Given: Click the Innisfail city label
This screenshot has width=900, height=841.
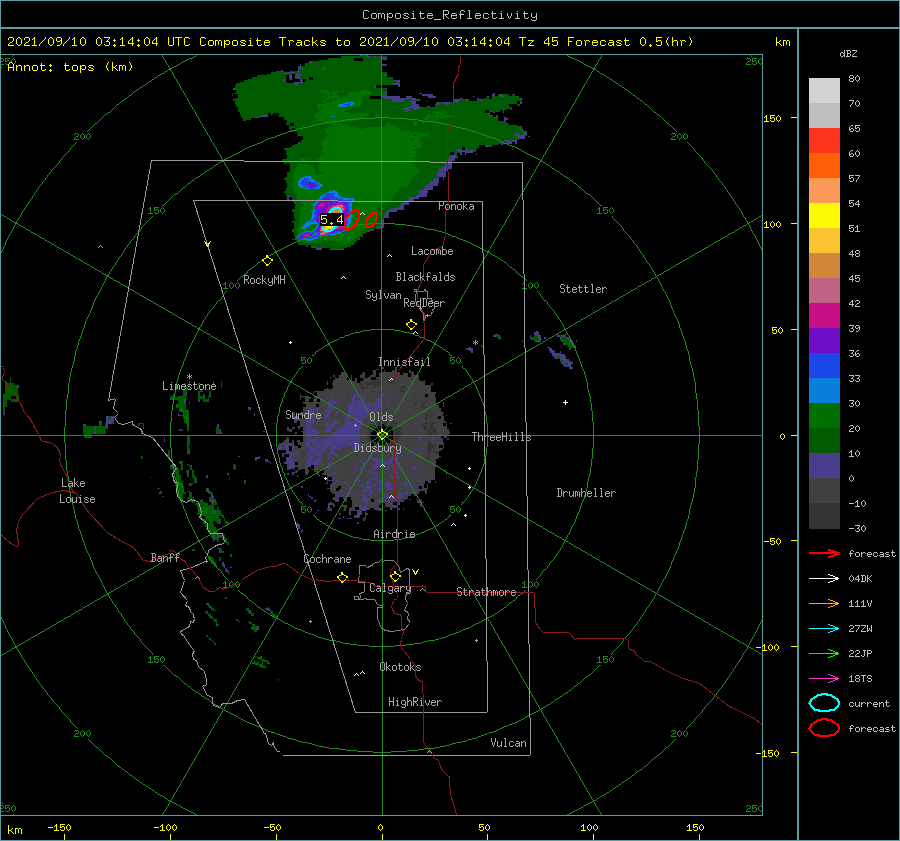Looking at the screenshot, I should pyautogui.click(x=404, y=362).
